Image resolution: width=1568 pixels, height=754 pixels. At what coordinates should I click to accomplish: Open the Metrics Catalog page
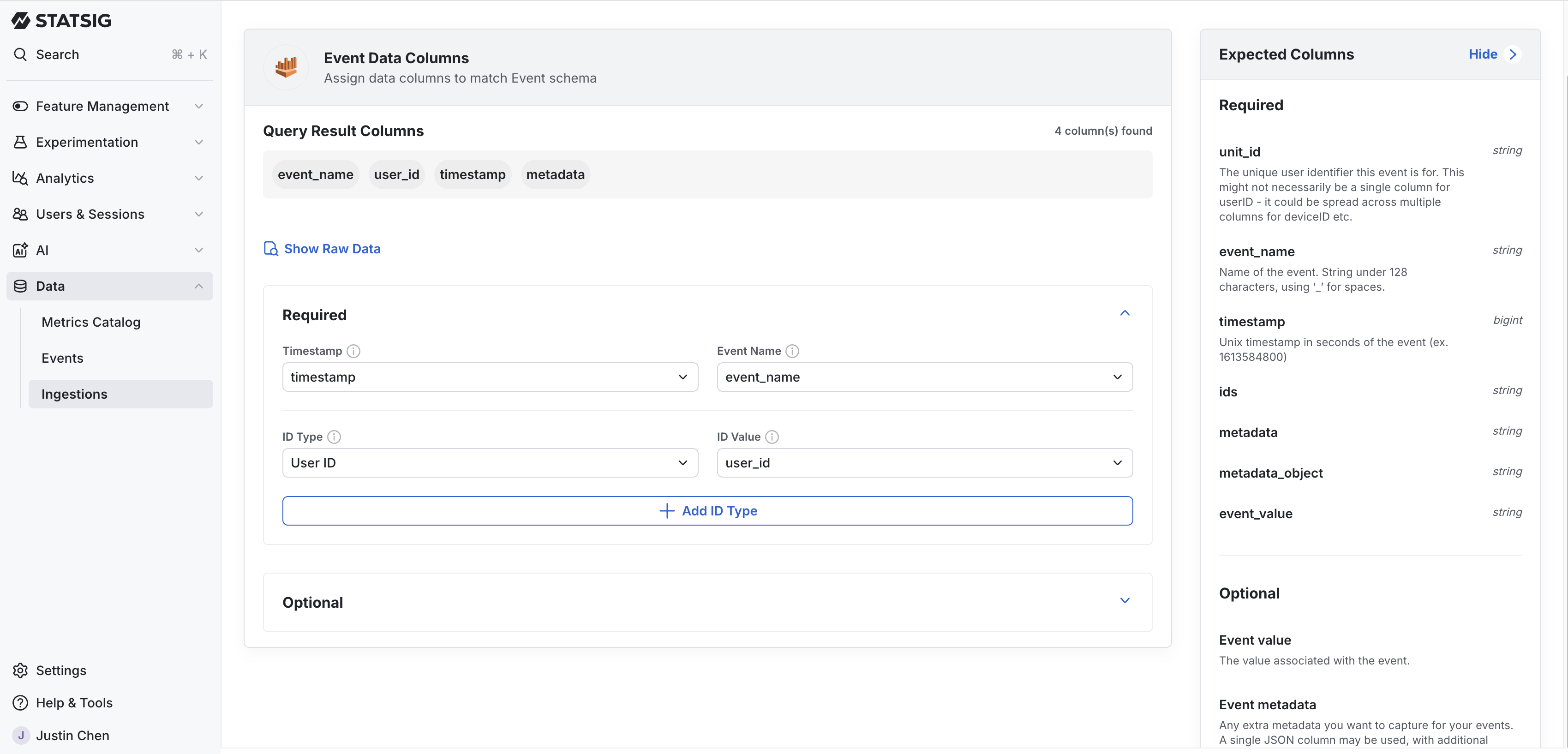[92, 322]
